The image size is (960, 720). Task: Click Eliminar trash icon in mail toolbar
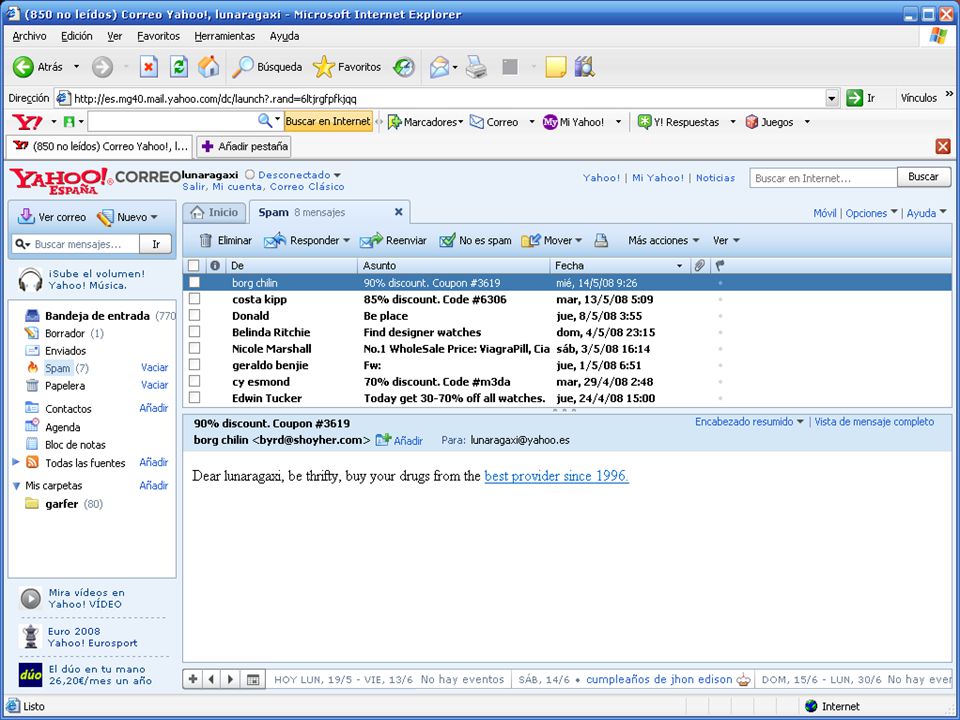coord(206,241)
